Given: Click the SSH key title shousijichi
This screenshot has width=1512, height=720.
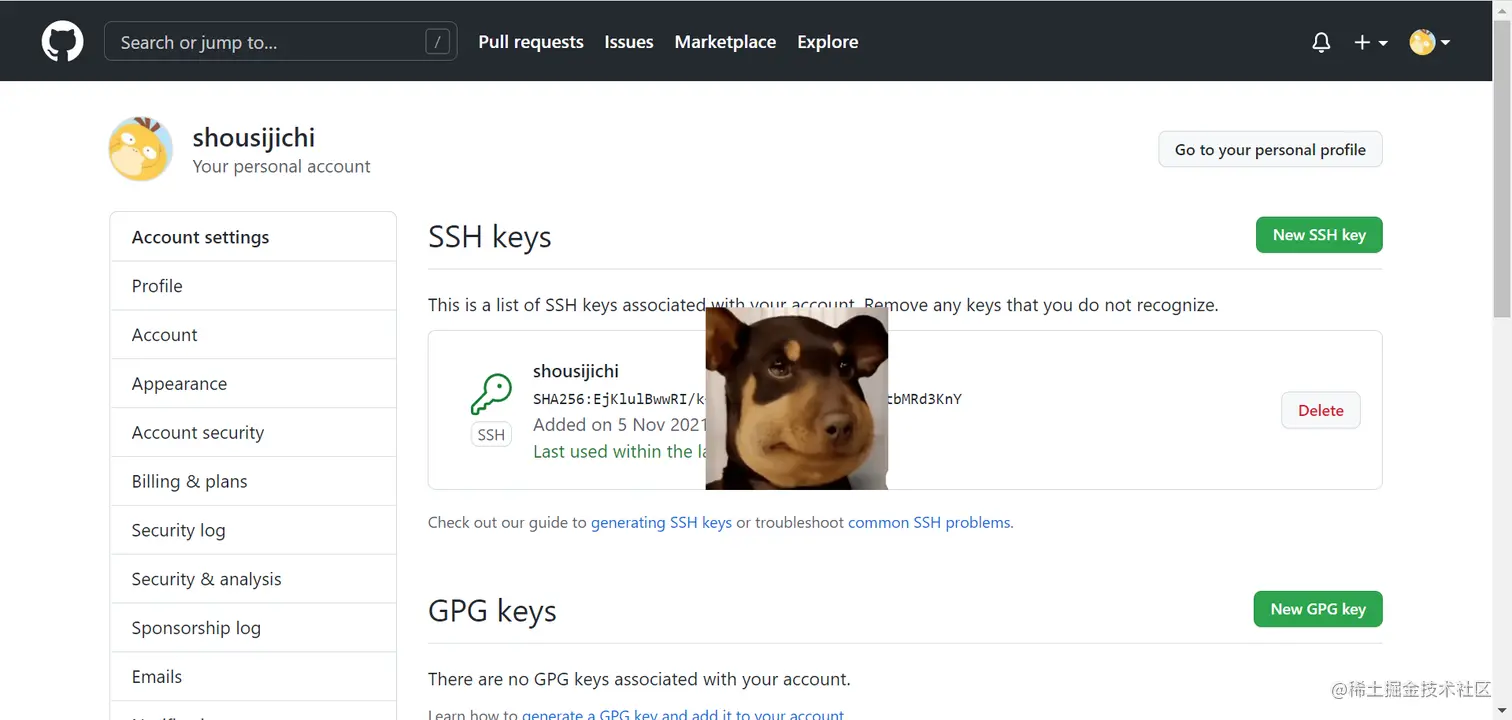Looking at the screenshot, I should [x=576, y=371].
